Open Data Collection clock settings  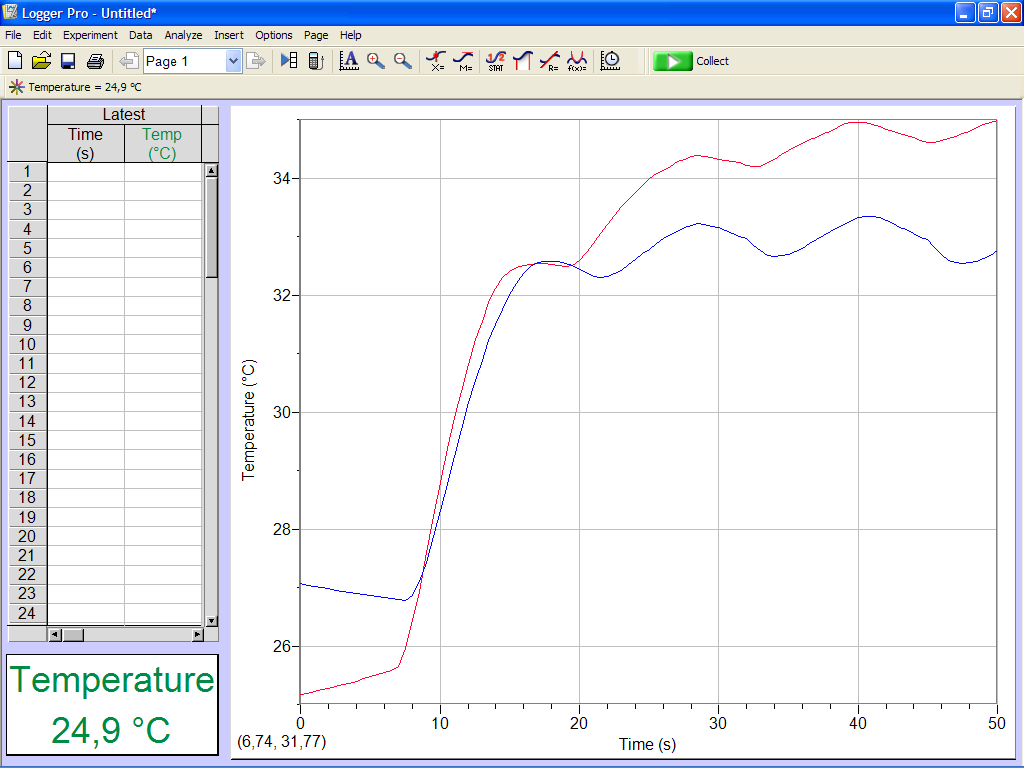[x=610, y=61]
